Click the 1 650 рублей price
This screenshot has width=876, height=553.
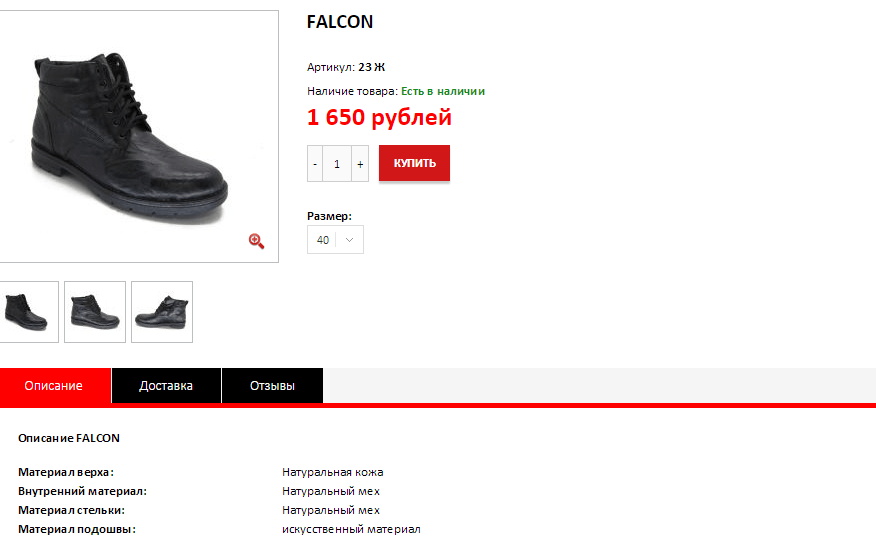(379, 118)
